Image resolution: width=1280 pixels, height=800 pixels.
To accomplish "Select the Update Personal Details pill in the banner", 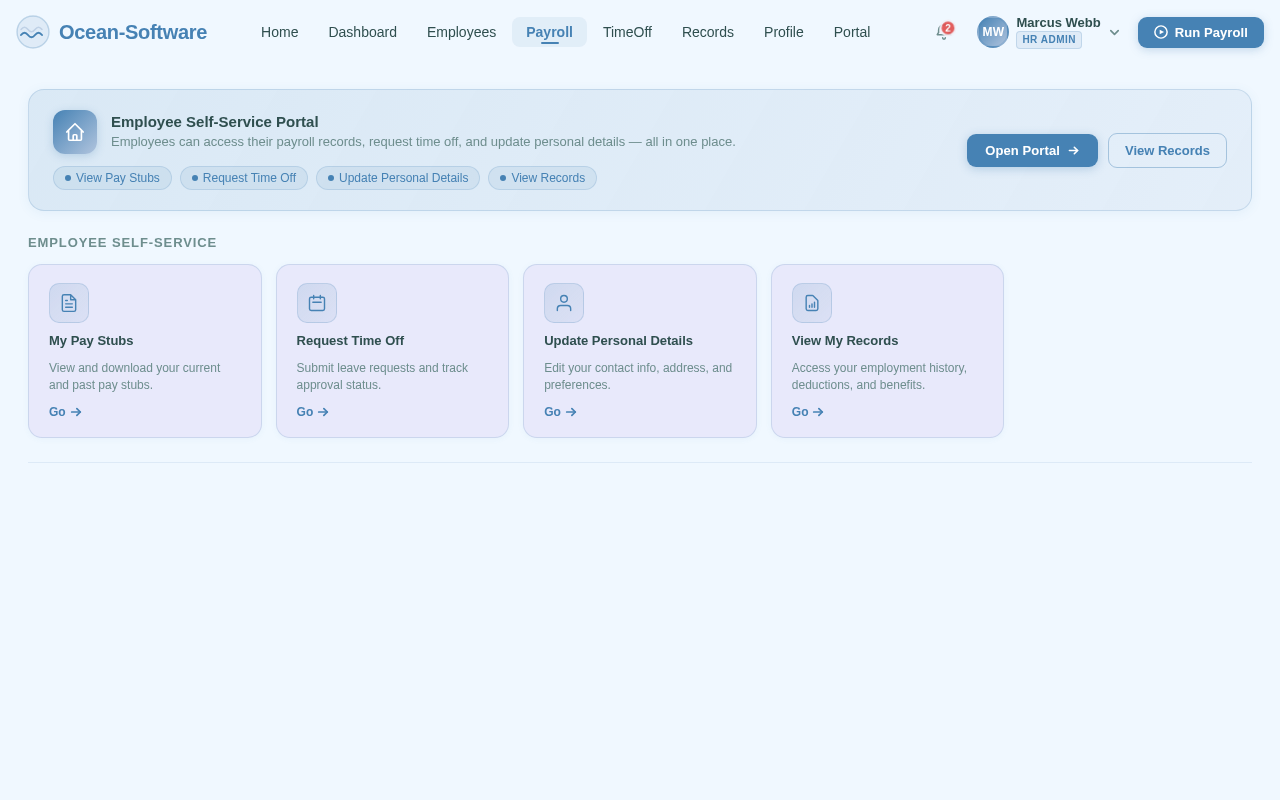I will coord(397,178).
